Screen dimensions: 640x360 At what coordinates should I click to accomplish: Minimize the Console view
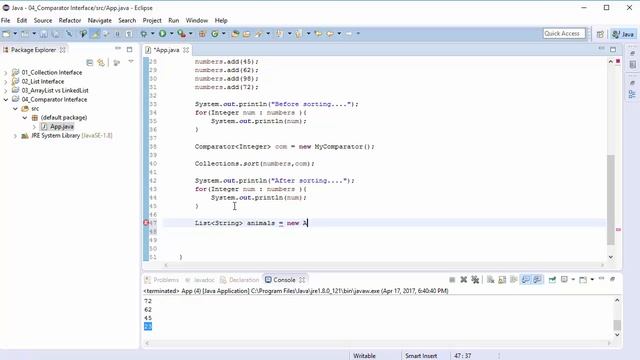tap(601, 279)
